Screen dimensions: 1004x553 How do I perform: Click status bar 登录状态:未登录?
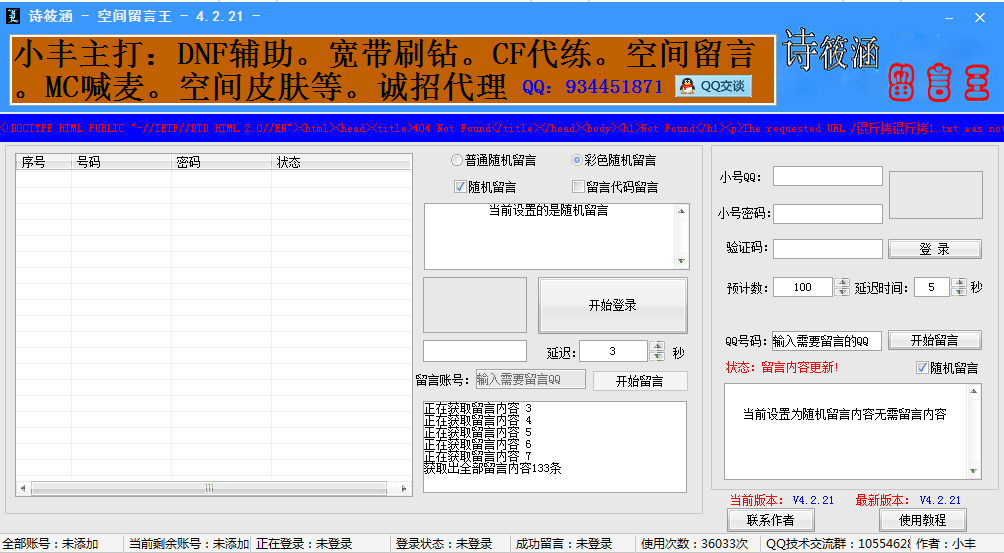click(x=444, y=544)
